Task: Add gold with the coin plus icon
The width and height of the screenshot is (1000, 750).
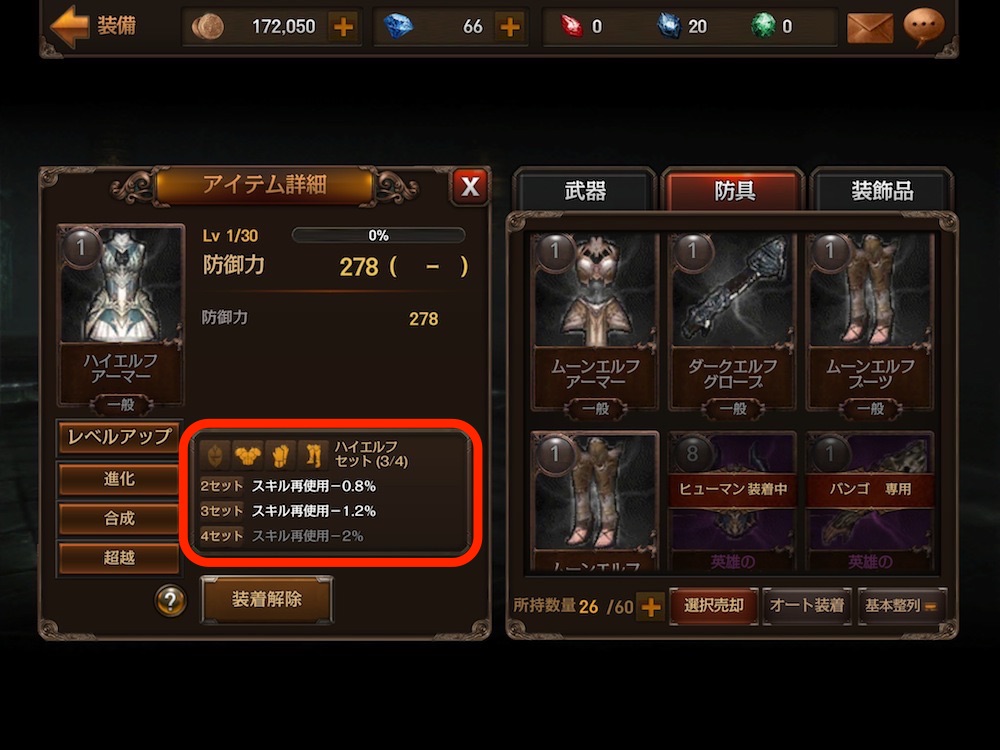Action: (343, 27)
